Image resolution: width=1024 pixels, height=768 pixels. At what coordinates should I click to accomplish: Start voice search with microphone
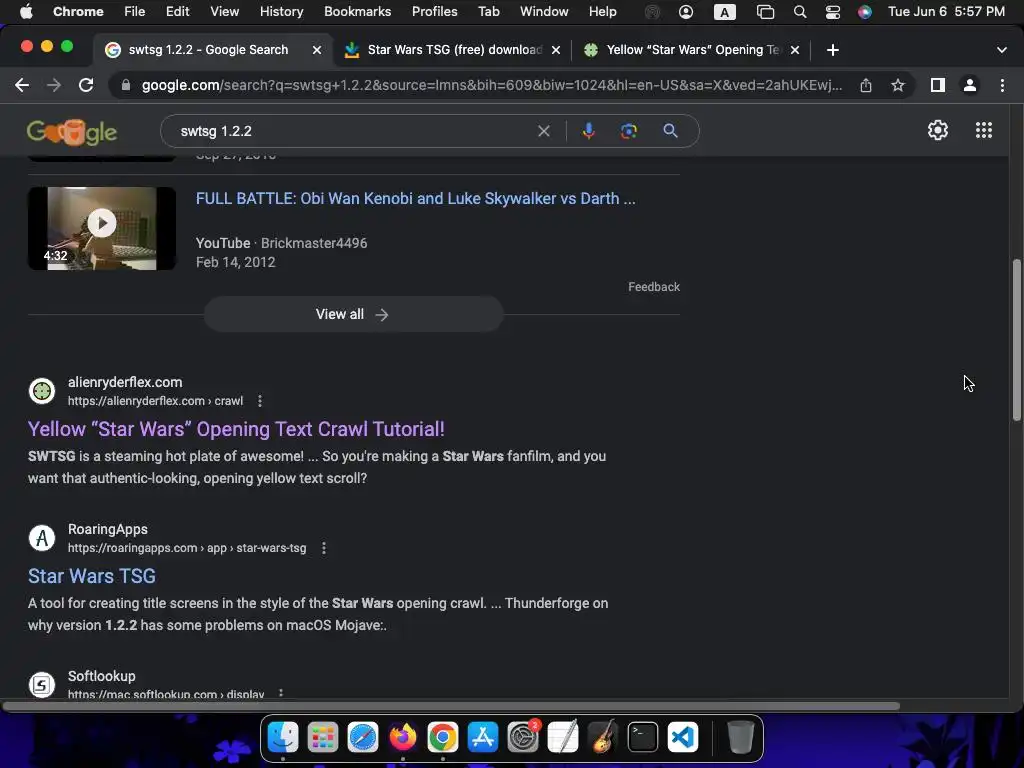(x=588, y=131)
